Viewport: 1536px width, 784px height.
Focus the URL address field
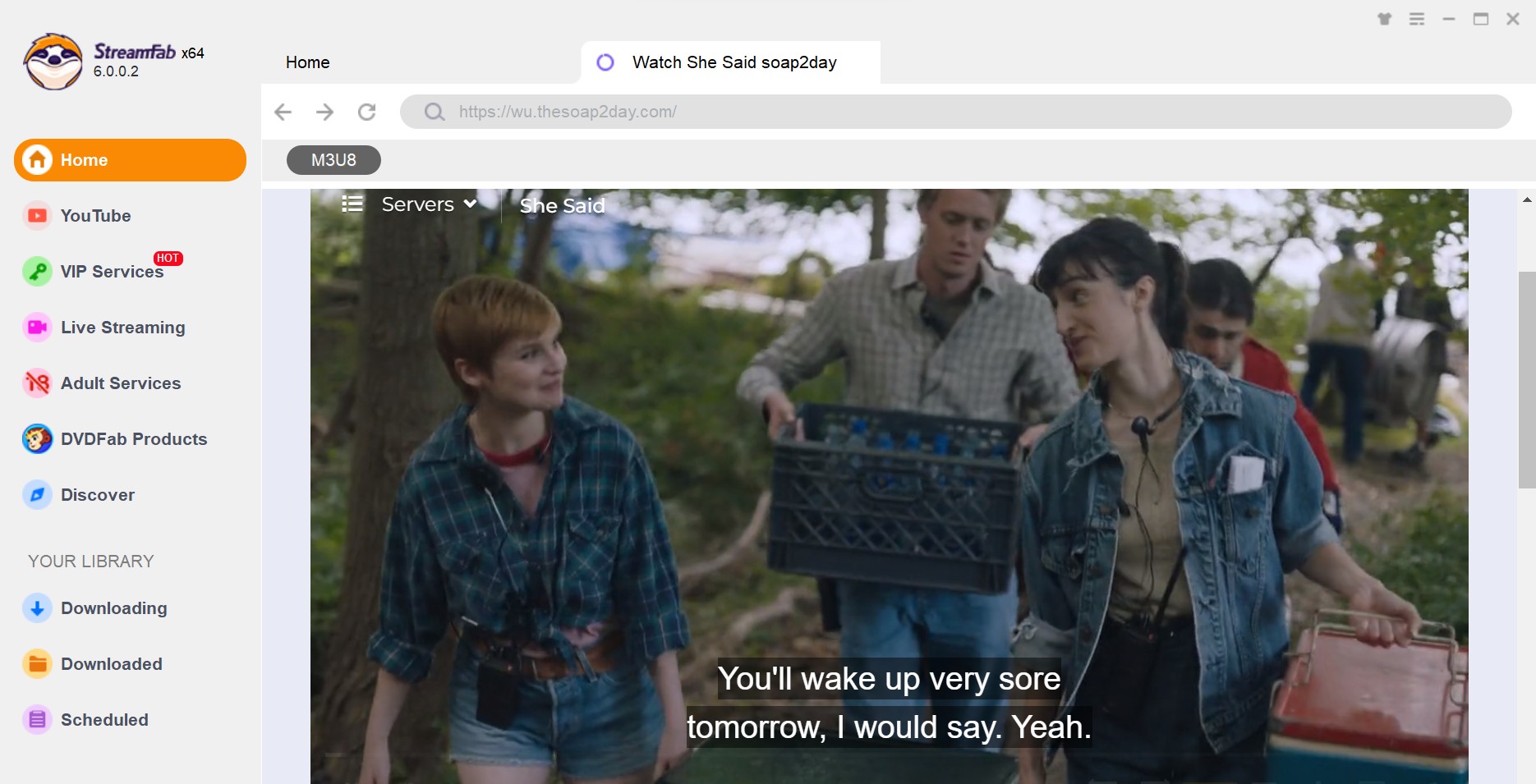click(x=955, y=112)
